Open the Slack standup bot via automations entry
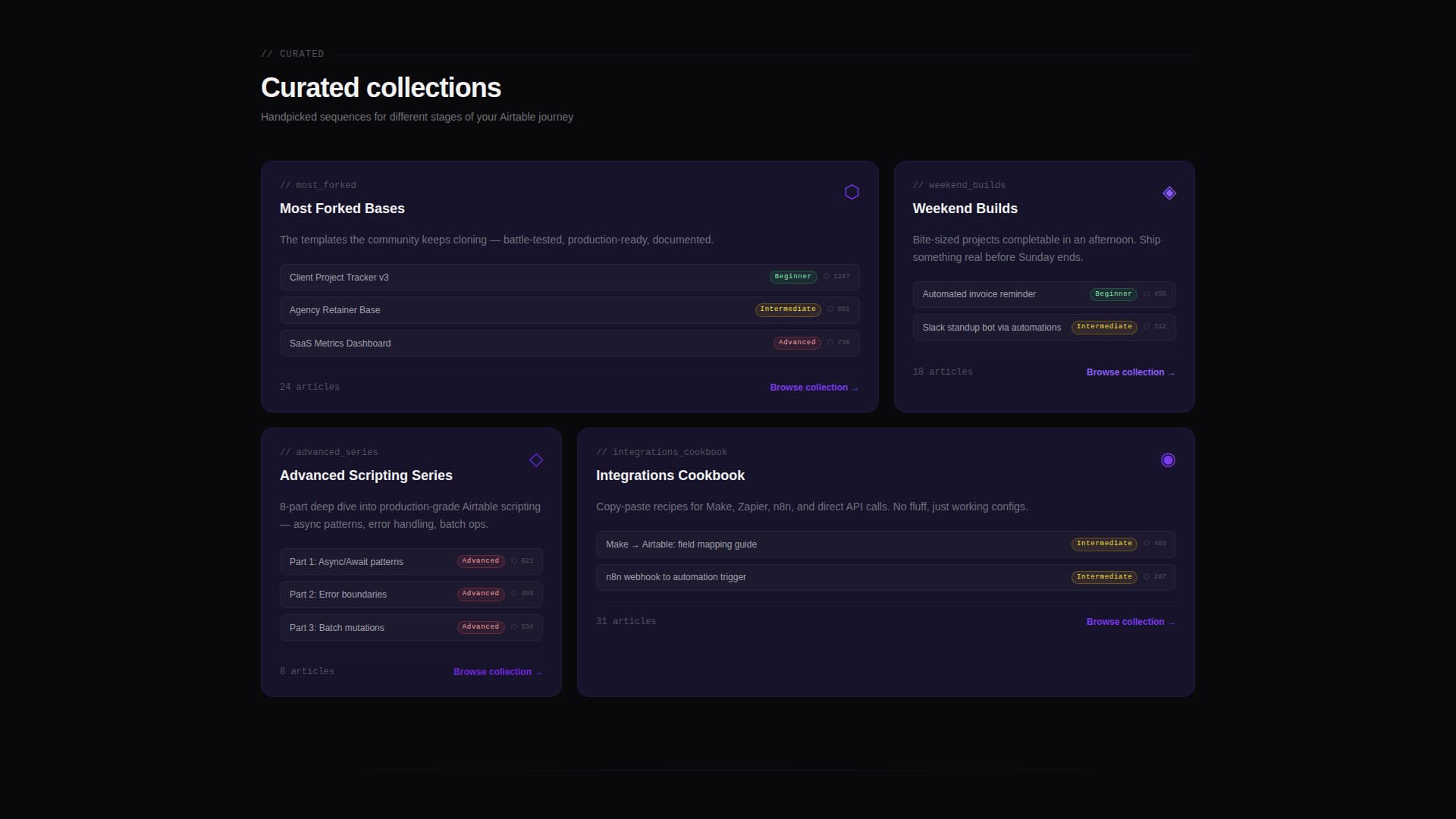 pyautogui.click(x=991, y=328)
